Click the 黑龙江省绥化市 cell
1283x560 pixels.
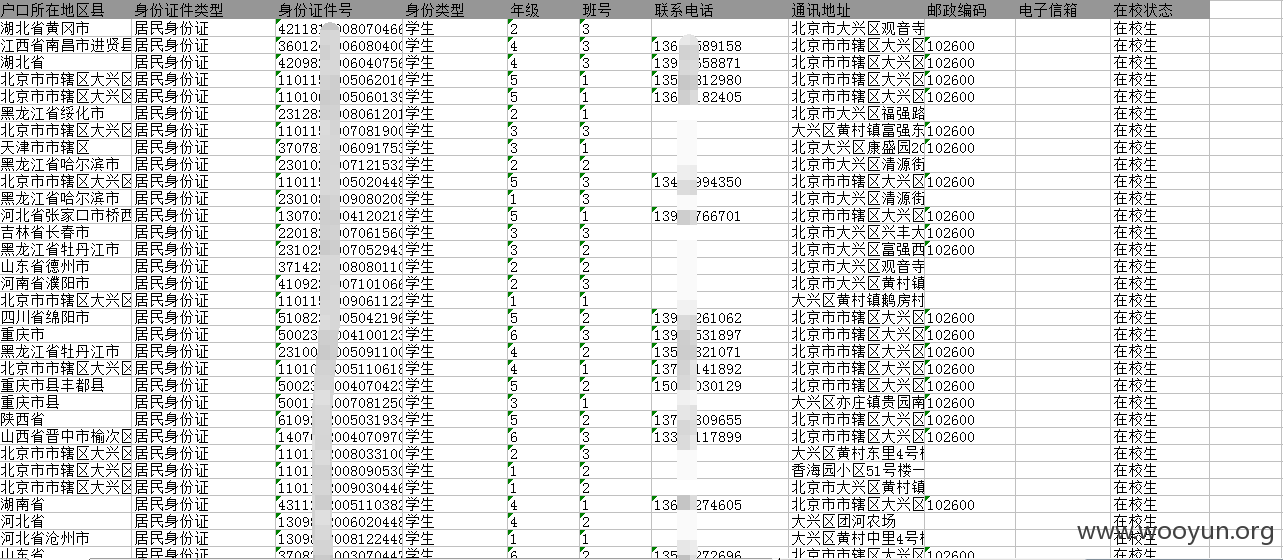66,114
